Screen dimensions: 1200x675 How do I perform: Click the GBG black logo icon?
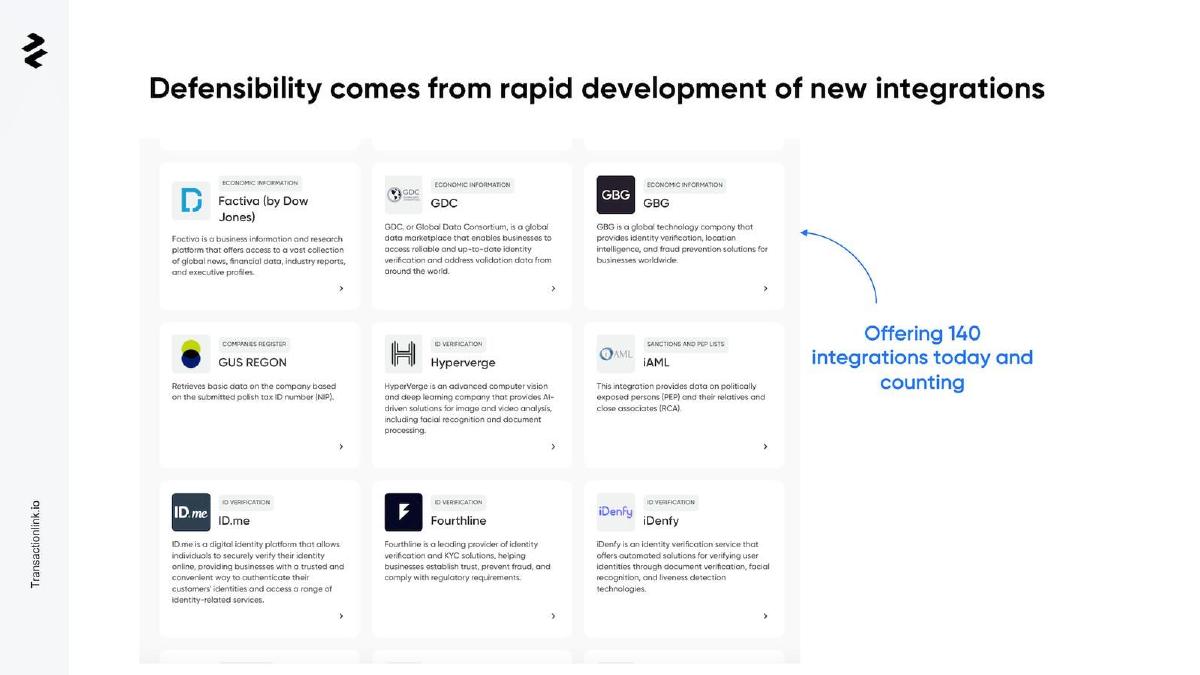click(x=616, y=195)
